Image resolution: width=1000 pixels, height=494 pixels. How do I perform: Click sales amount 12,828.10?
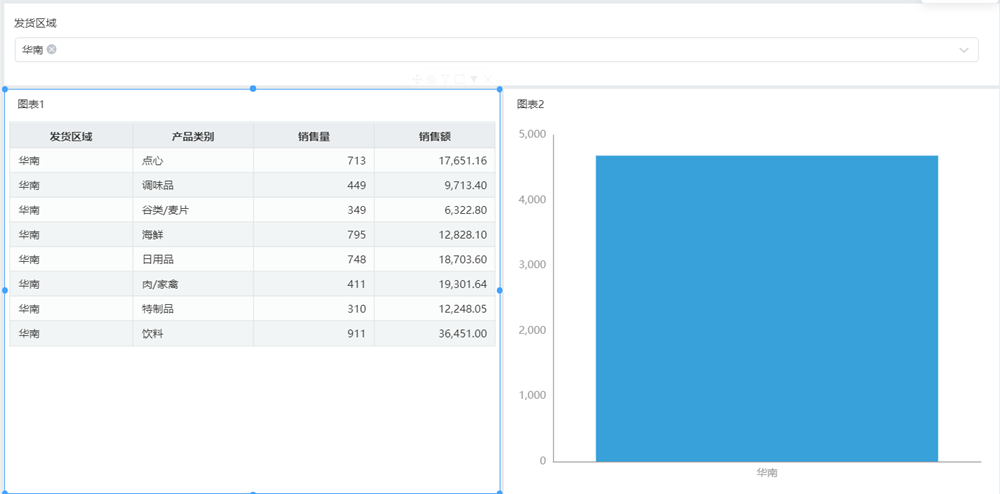click(x=435, y=235)
